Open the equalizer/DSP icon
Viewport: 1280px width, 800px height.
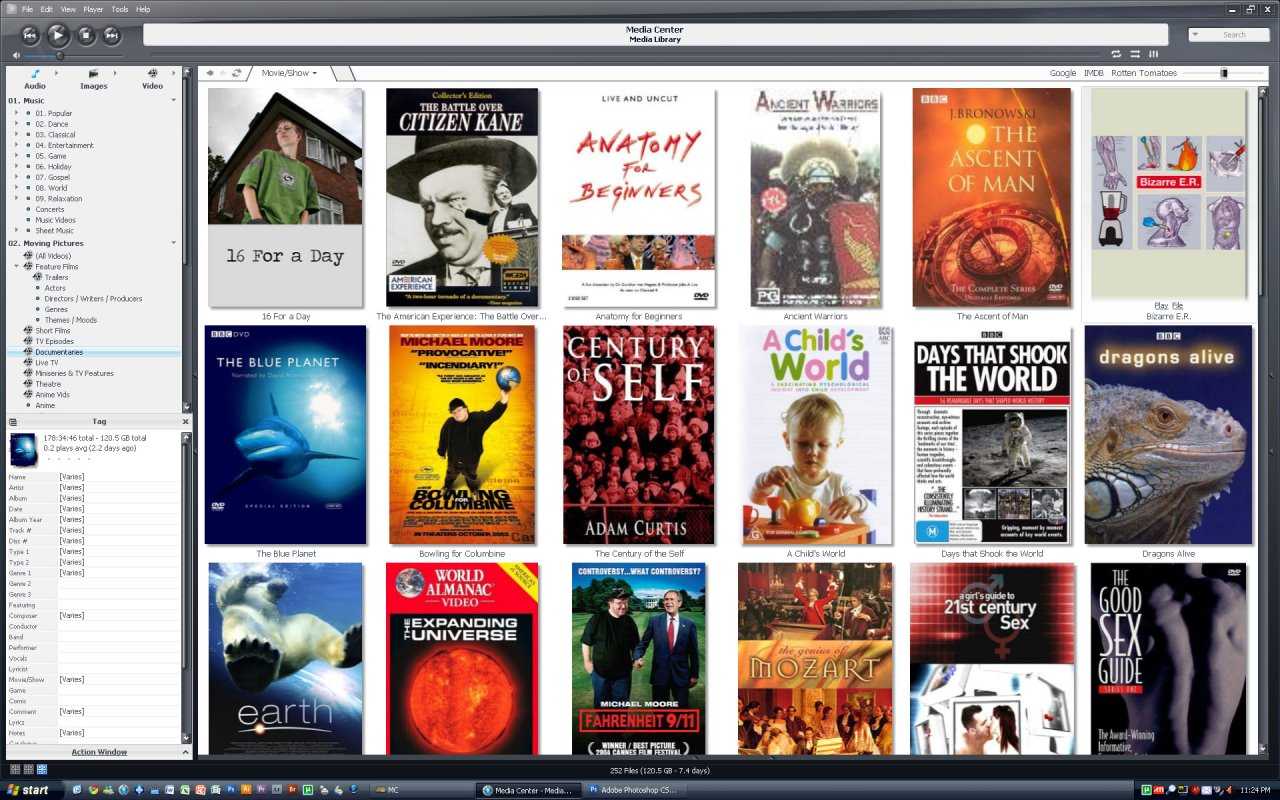[1154, 54]
